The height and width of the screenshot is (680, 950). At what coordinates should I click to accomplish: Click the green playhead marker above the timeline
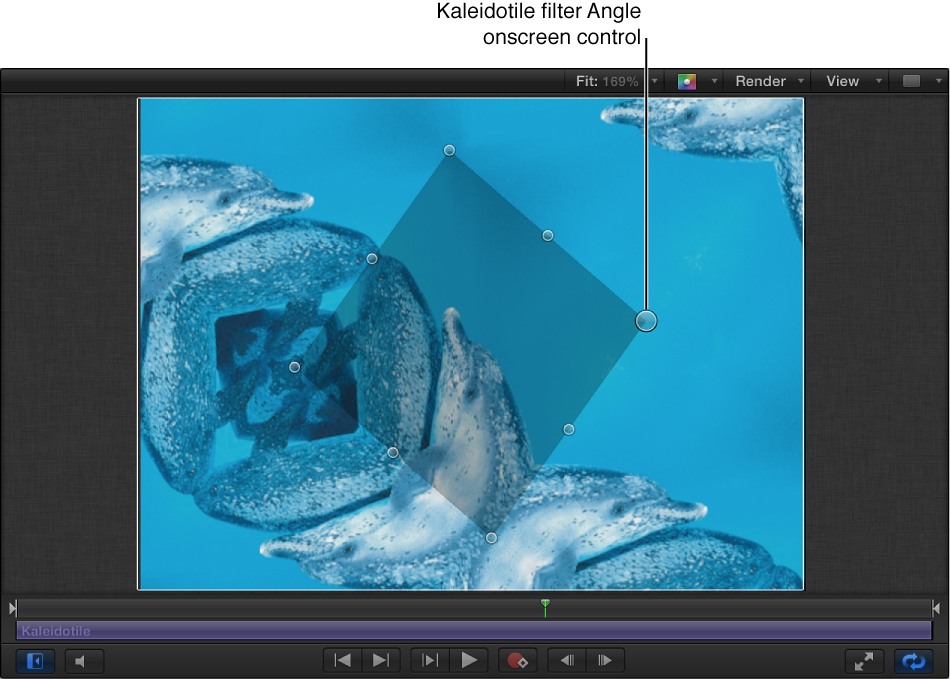pos(545,607)
